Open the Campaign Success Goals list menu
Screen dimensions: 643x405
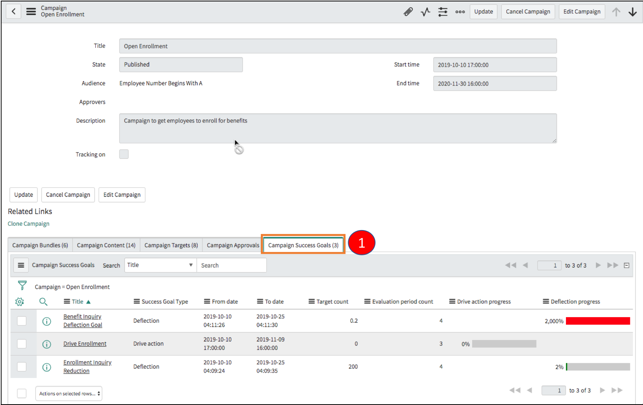(21, 265)
